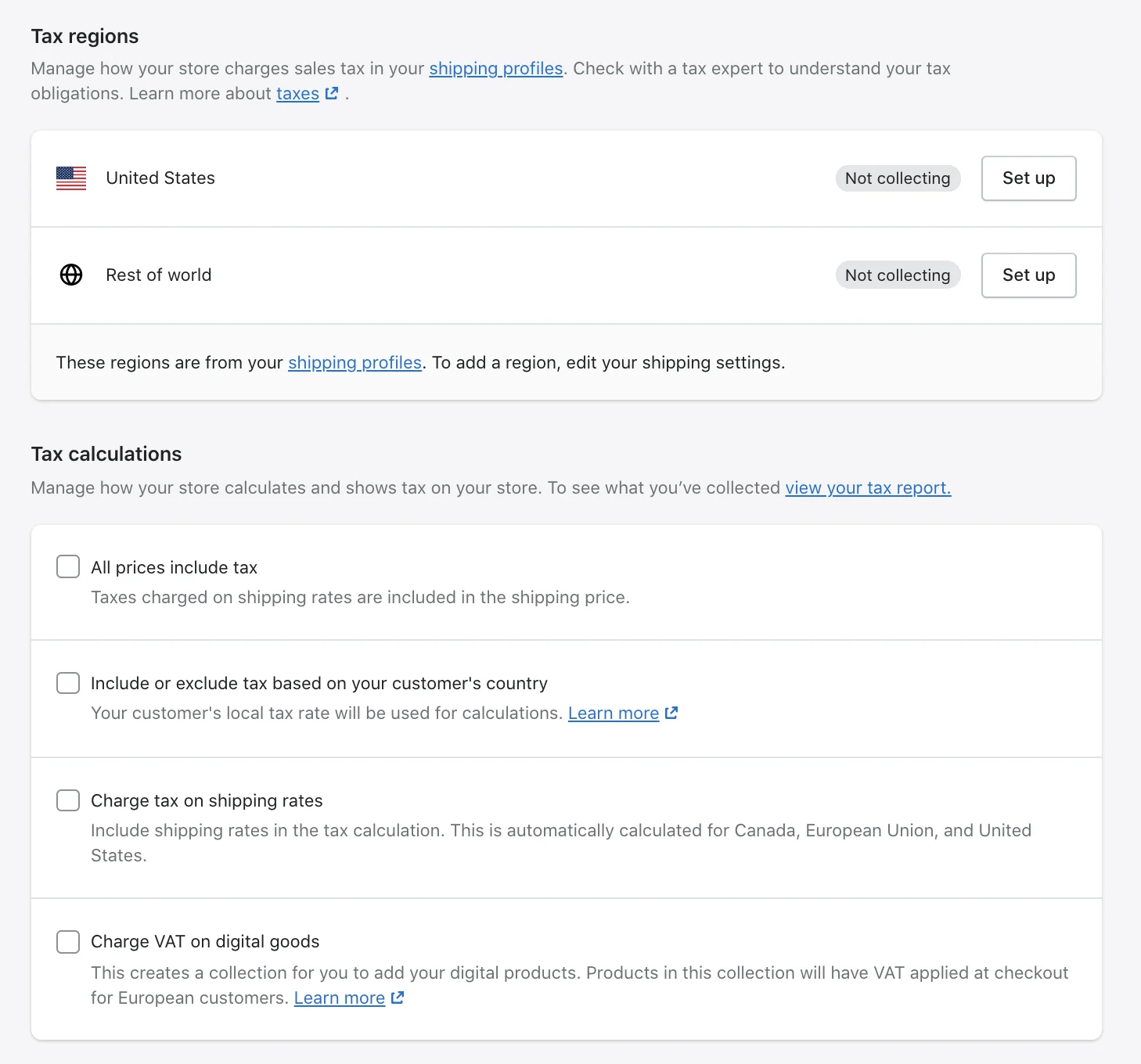Enable the All prices include tax checkbox
The width and height of the screenshot is (1141, 1064).
[68, 566]
